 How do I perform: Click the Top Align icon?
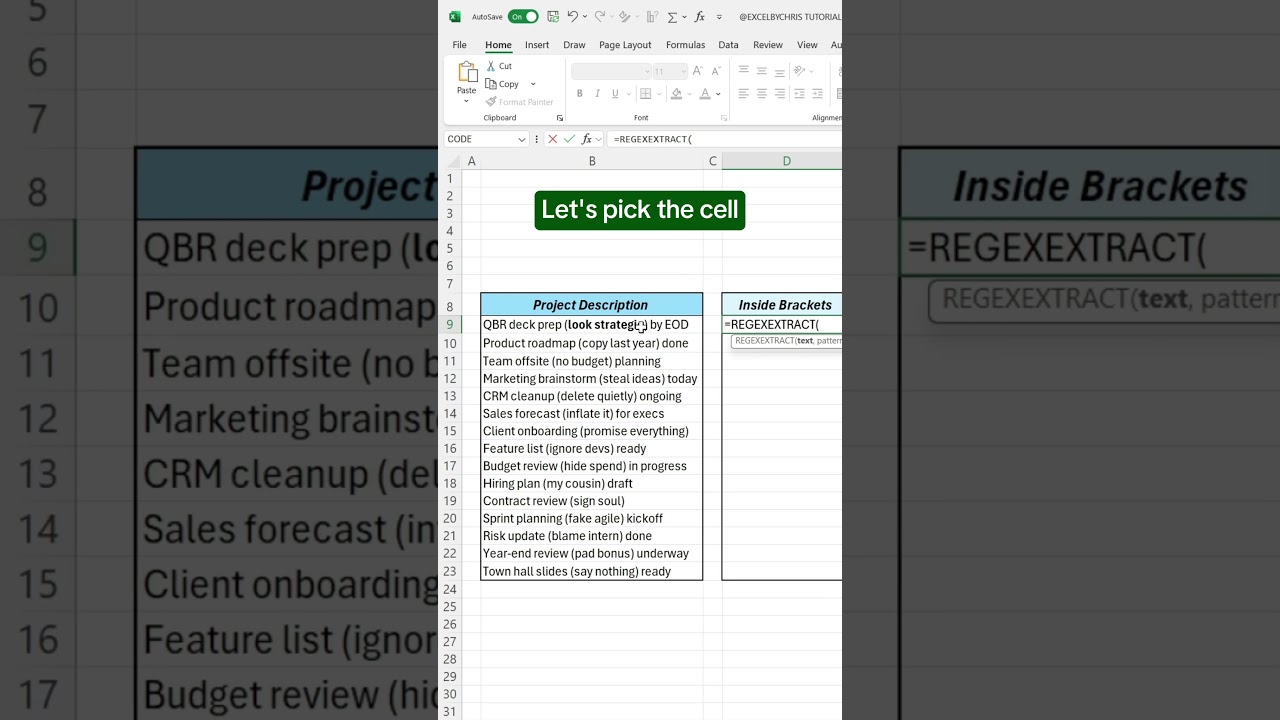coord(743,71)
